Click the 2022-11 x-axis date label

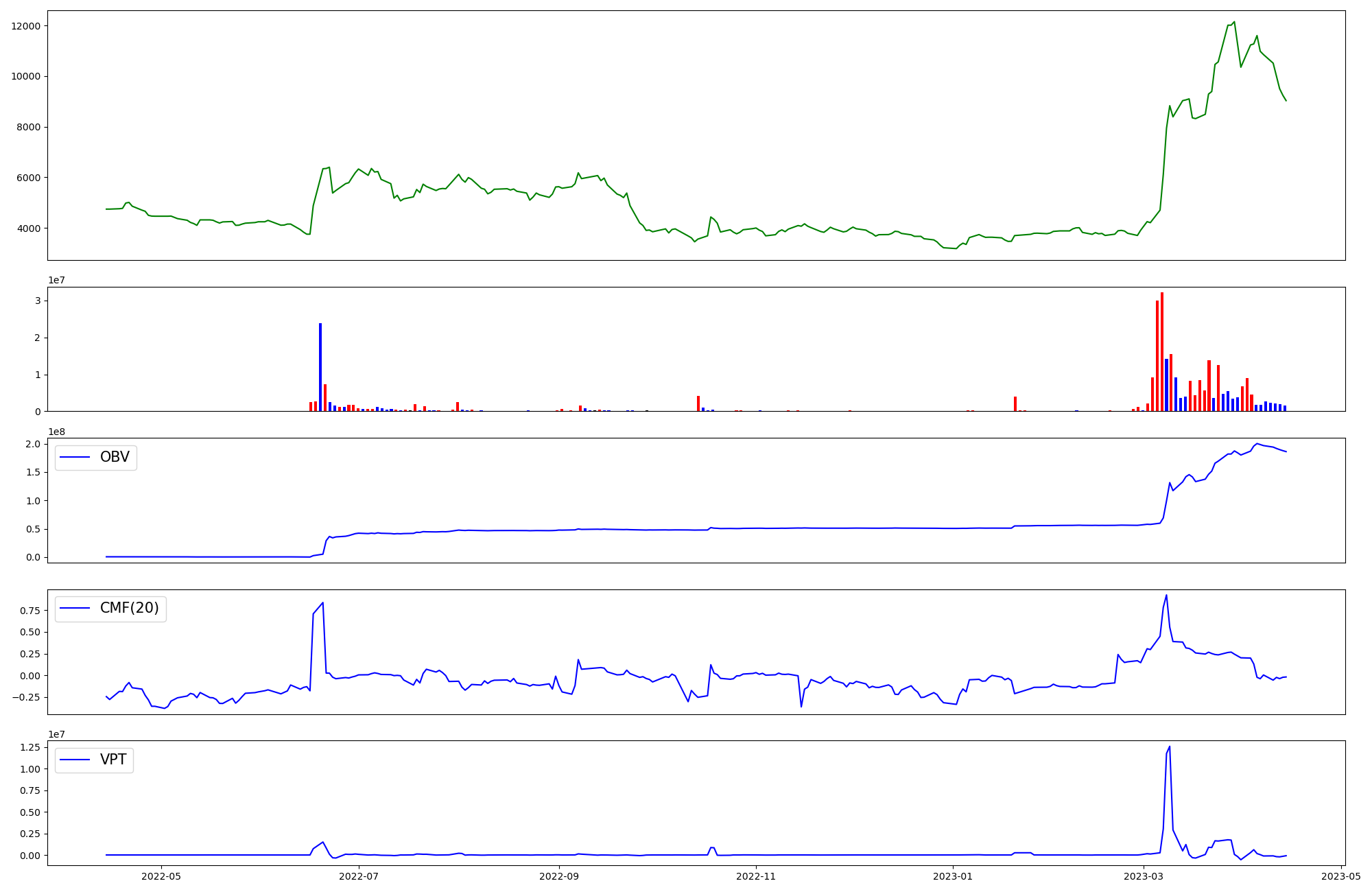(x=756, y=876)
